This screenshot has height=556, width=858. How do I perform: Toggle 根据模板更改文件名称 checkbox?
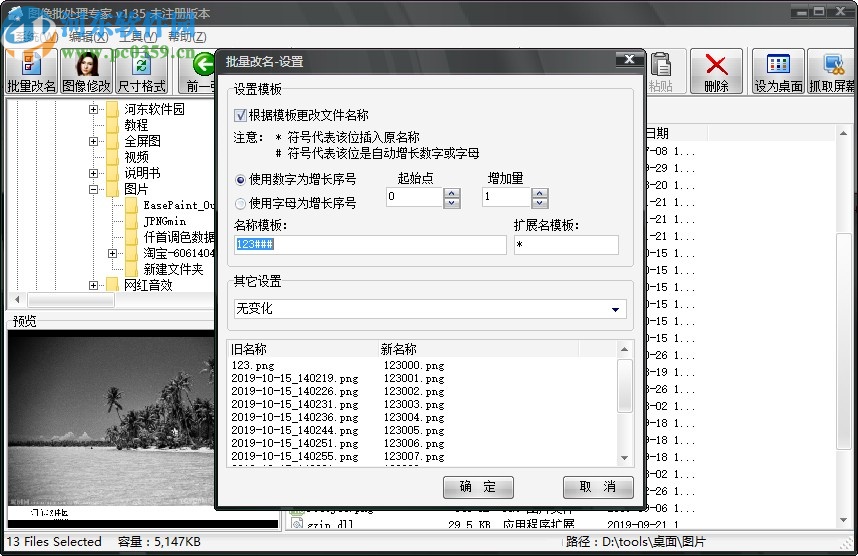click(240, 115)
